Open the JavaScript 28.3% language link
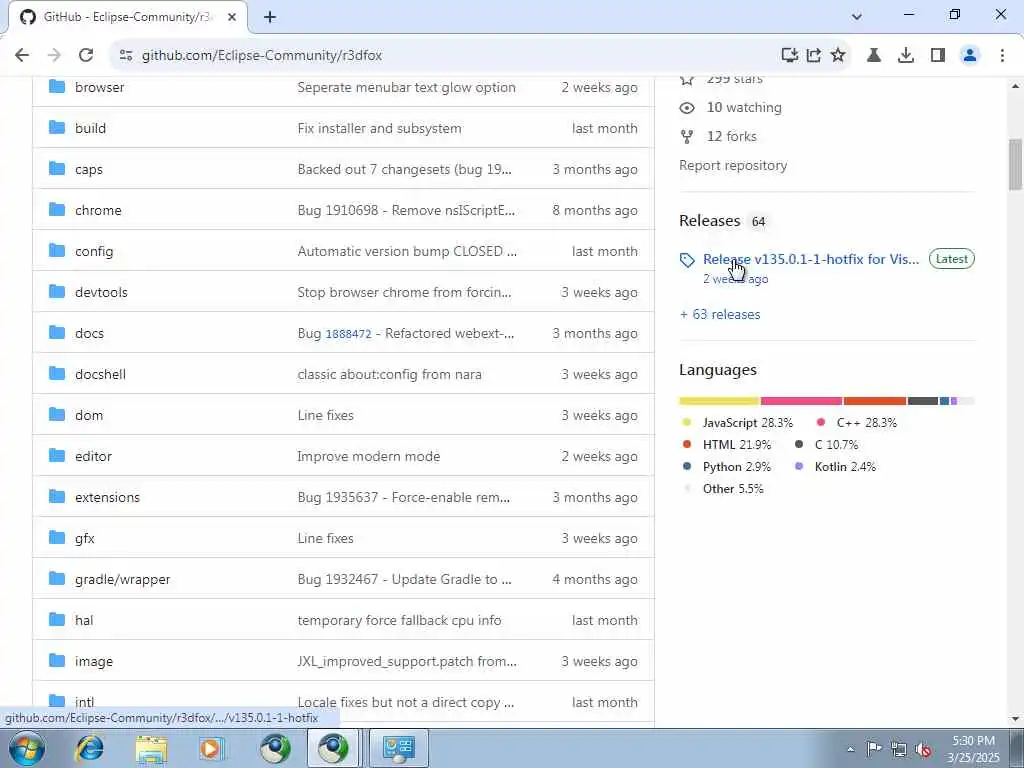1024x768 pixels. [x=747, y=423]
